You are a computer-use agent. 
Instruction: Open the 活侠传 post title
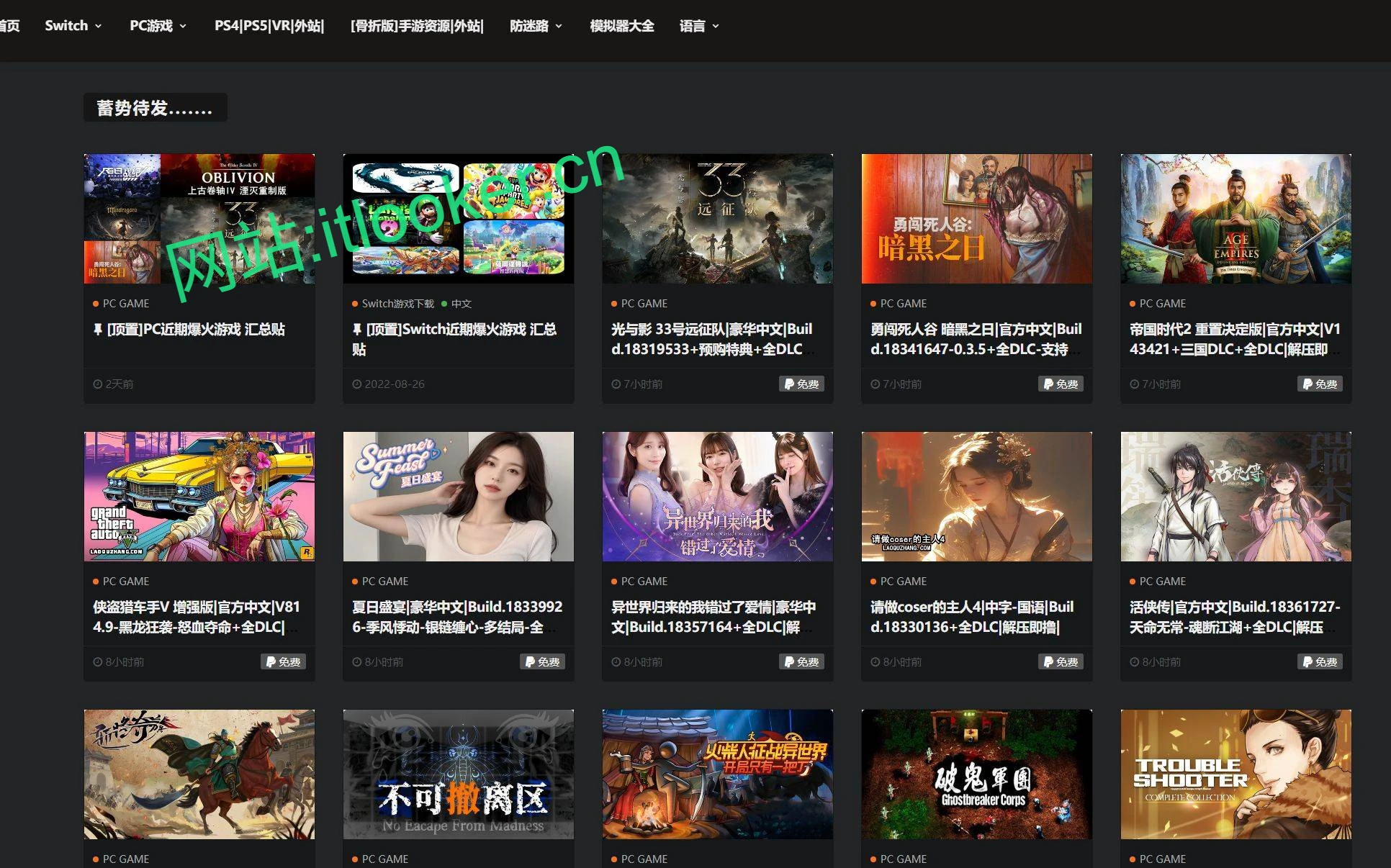click(1235, 617)
